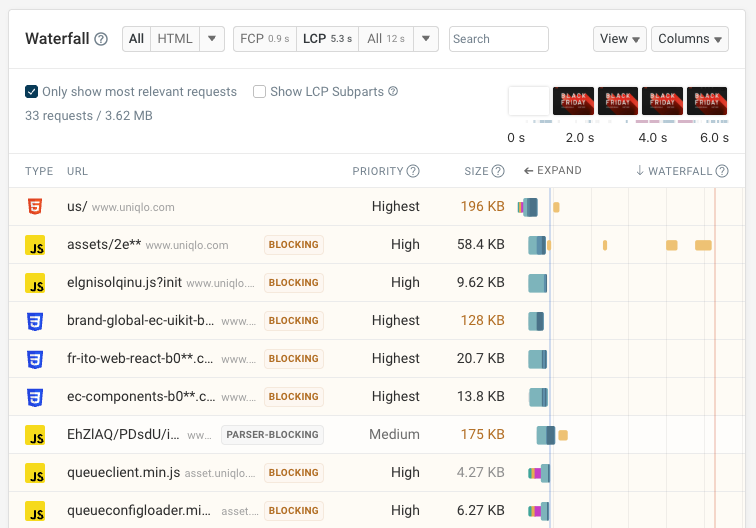The height and width of the screenshot is (528, 756).
Task: Click the Size column help icon
Action: (x=499, y=171)
